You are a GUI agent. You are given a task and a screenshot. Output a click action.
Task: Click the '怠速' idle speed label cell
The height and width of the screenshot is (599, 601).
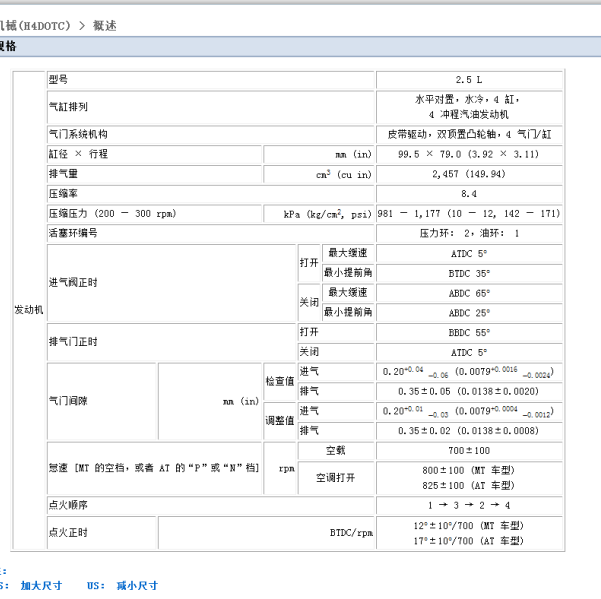(154, 468)
